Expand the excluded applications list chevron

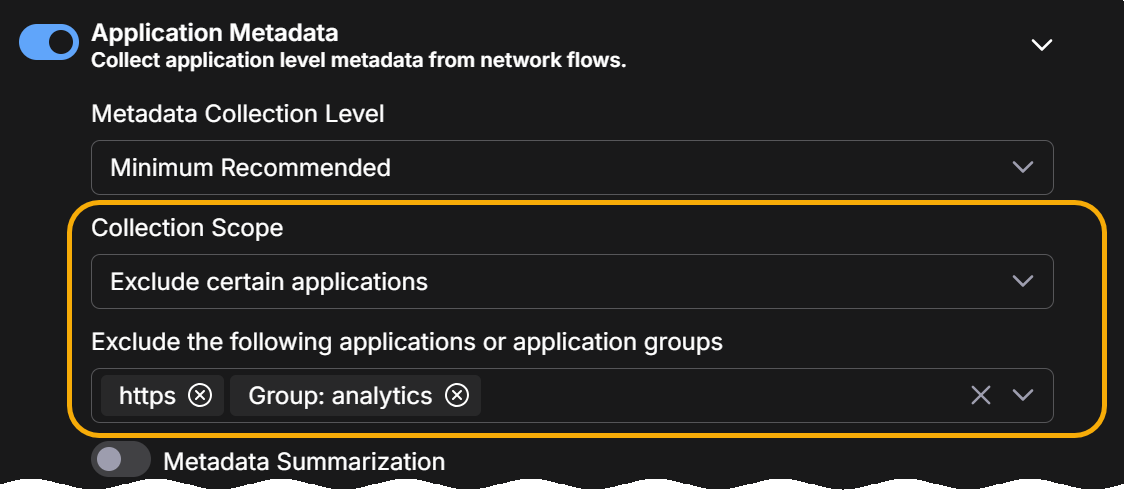coord(1022,396)
